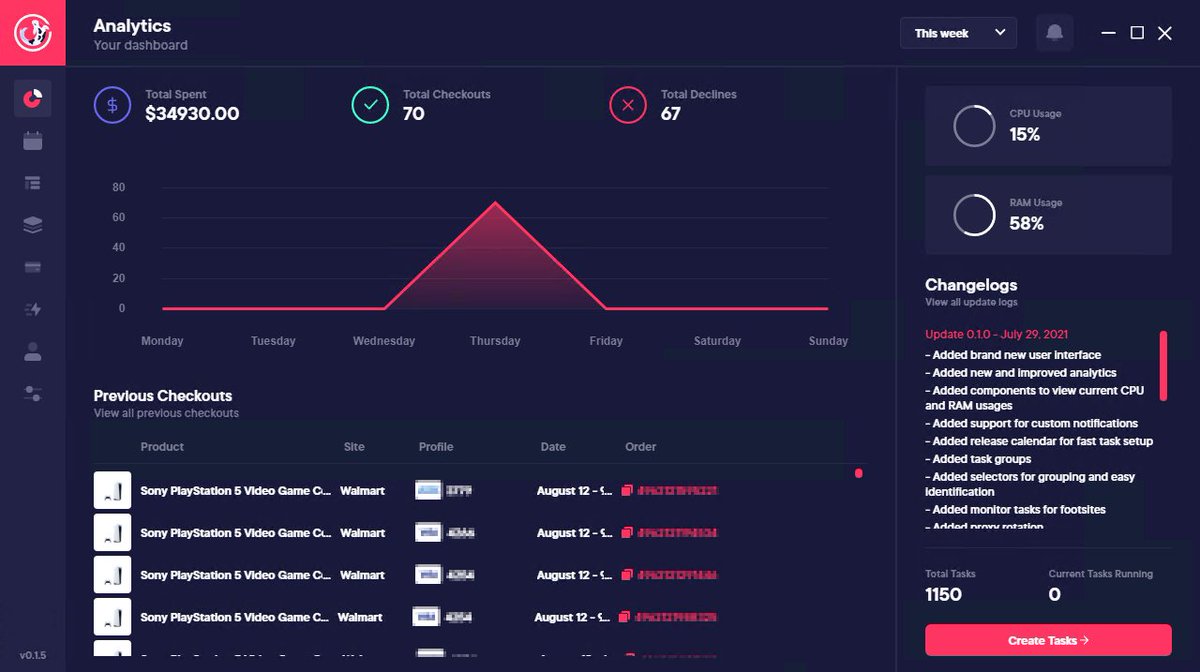
Task: Click the checkmark Total Checkouts icon
Action: 370,104
